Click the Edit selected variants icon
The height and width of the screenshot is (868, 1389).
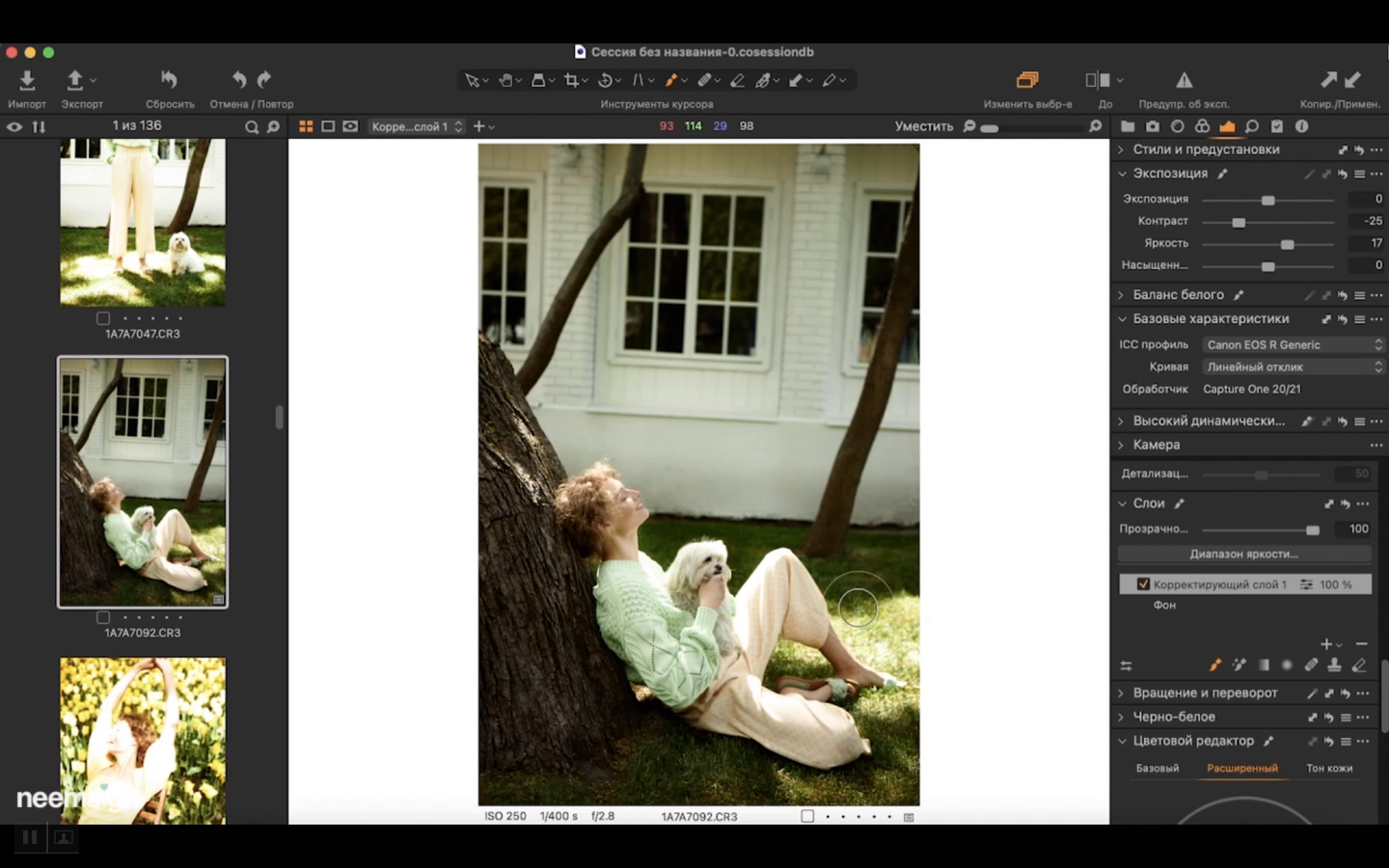tap(1027, 80)
